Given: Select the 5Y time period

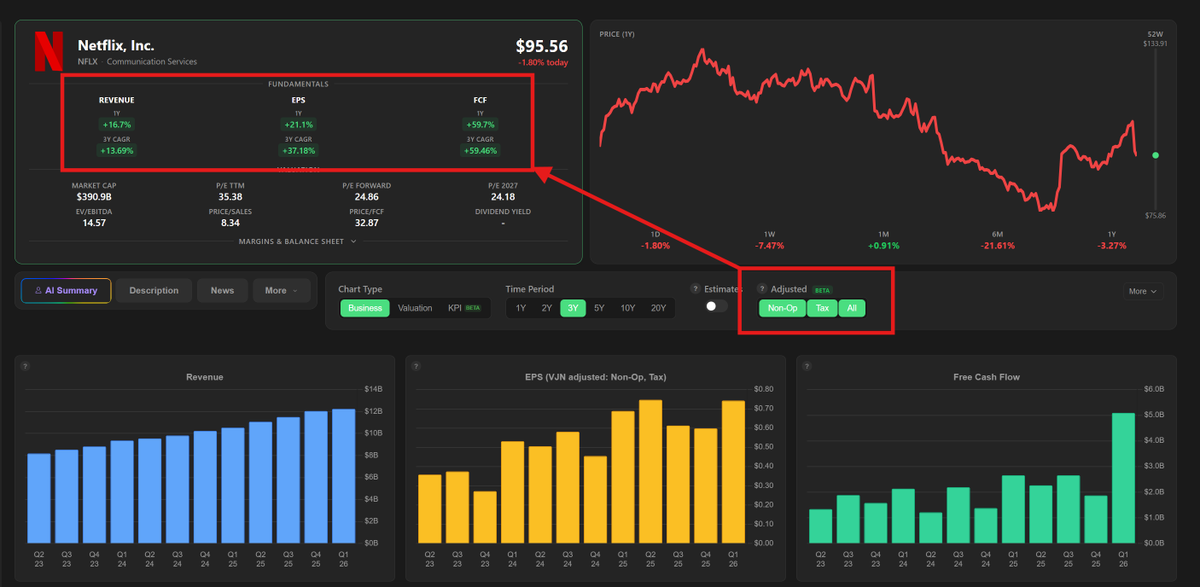Looking at the screenshot, I should pyautogui.click(x=598, y=308).
